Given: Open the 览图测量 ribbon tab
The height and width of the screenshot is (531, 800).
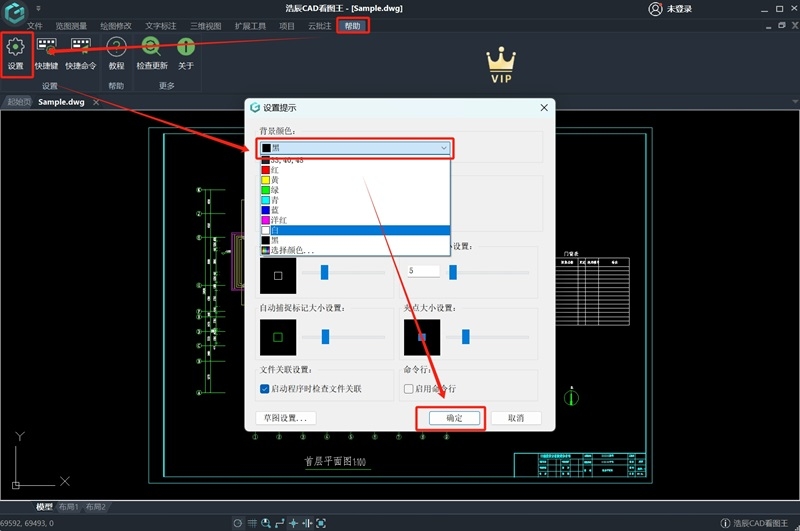Looking at the screenshot, I should (71, 26).
